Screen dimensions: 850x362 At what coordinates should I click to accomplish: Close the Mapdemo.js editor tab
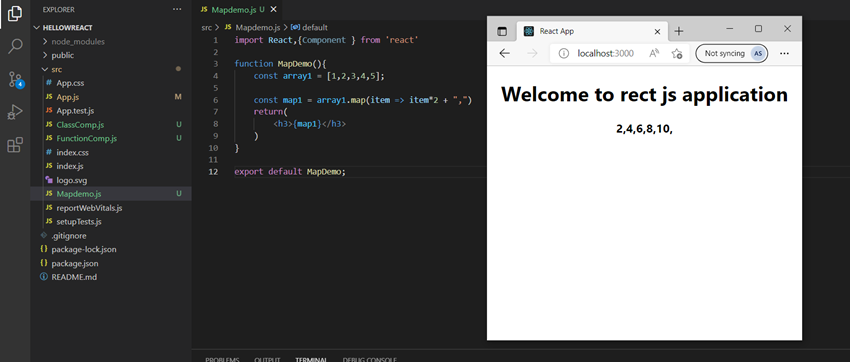click(273, 10)
